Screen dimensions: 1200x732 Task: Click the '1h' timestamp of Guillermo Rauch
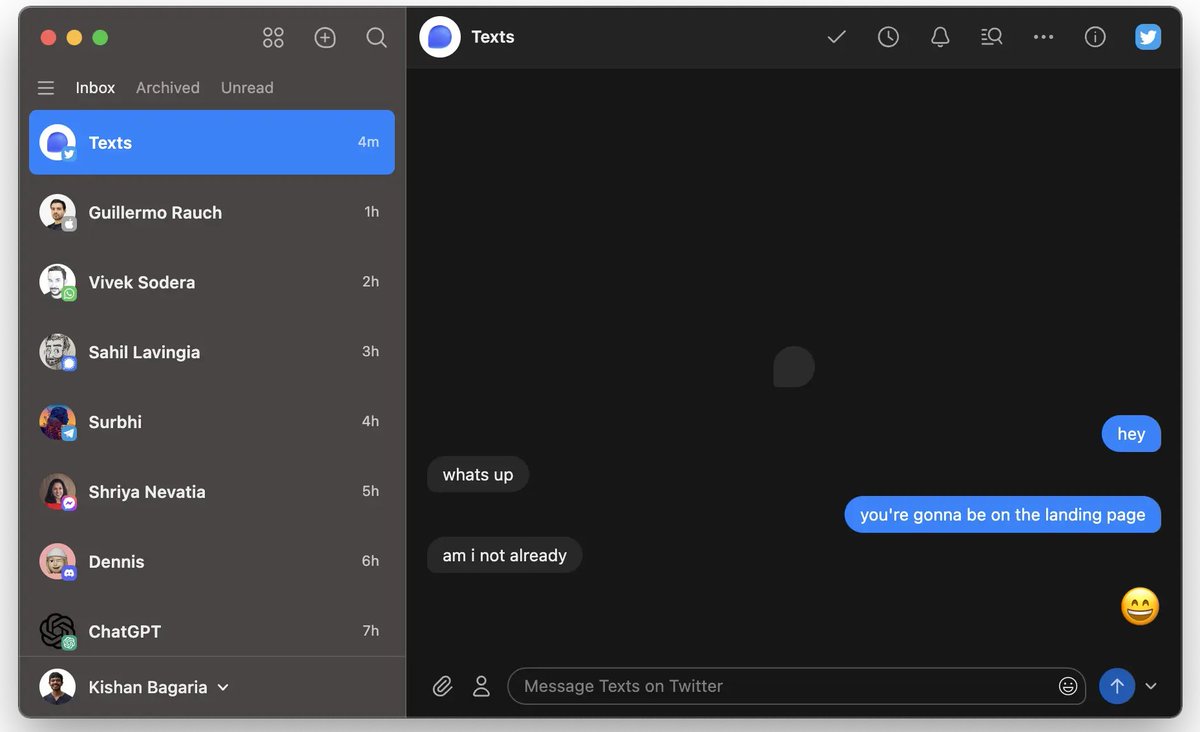372,212
